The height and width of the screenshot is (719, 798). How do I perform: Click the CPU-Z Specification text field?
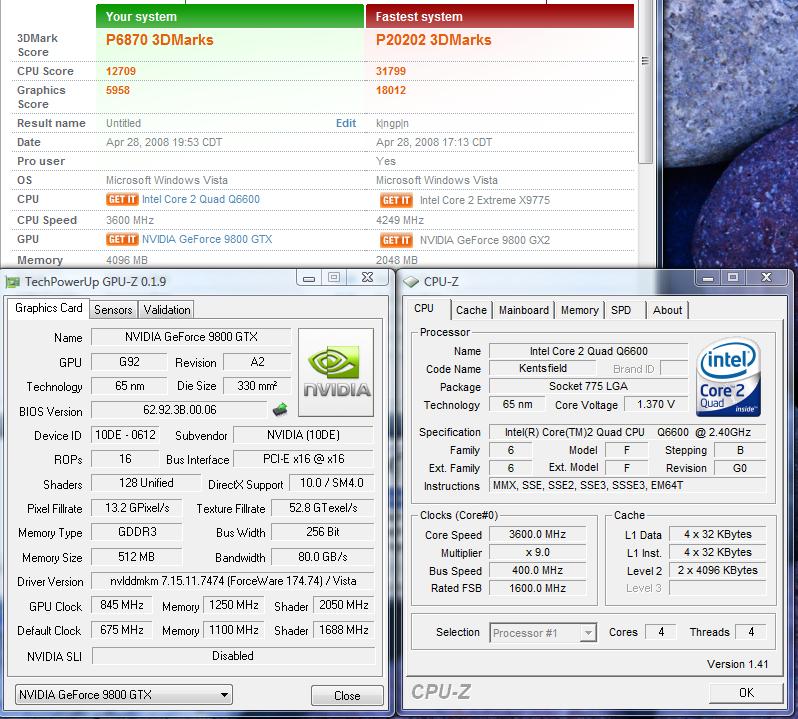pos(627,432)
